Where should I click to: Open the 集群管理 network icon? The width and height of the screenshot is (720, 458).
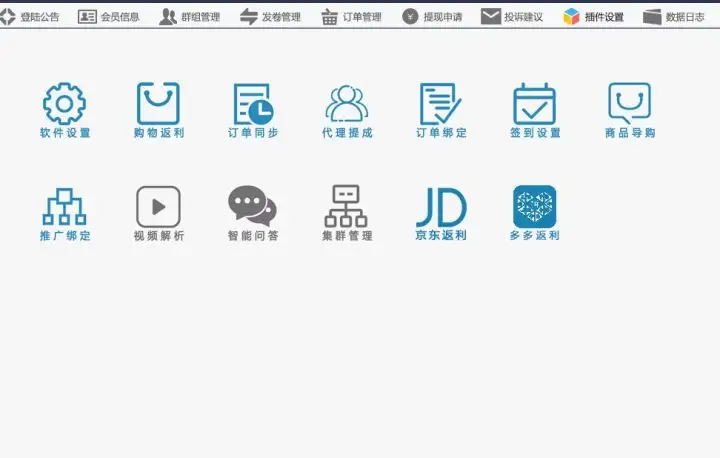coord(346,206)
